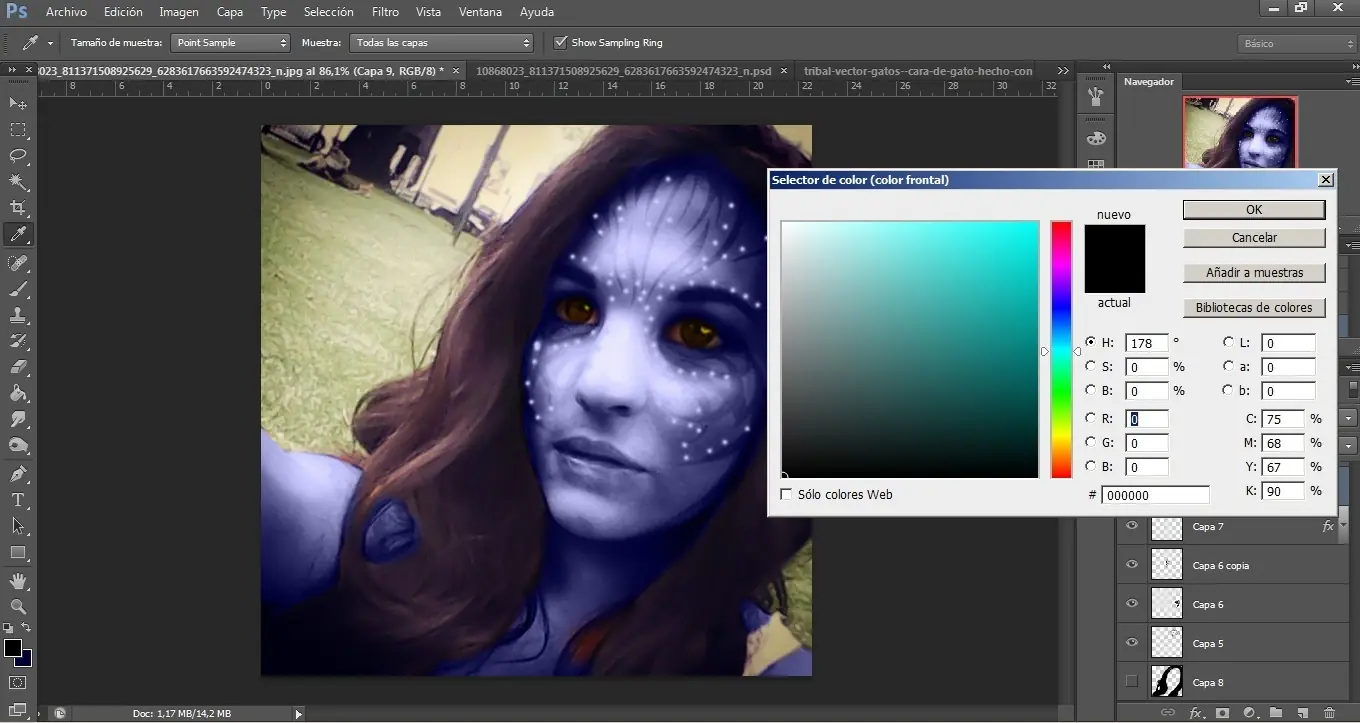Open the Edición menu
The image size is (1360, 723).
tap(123, 12)
